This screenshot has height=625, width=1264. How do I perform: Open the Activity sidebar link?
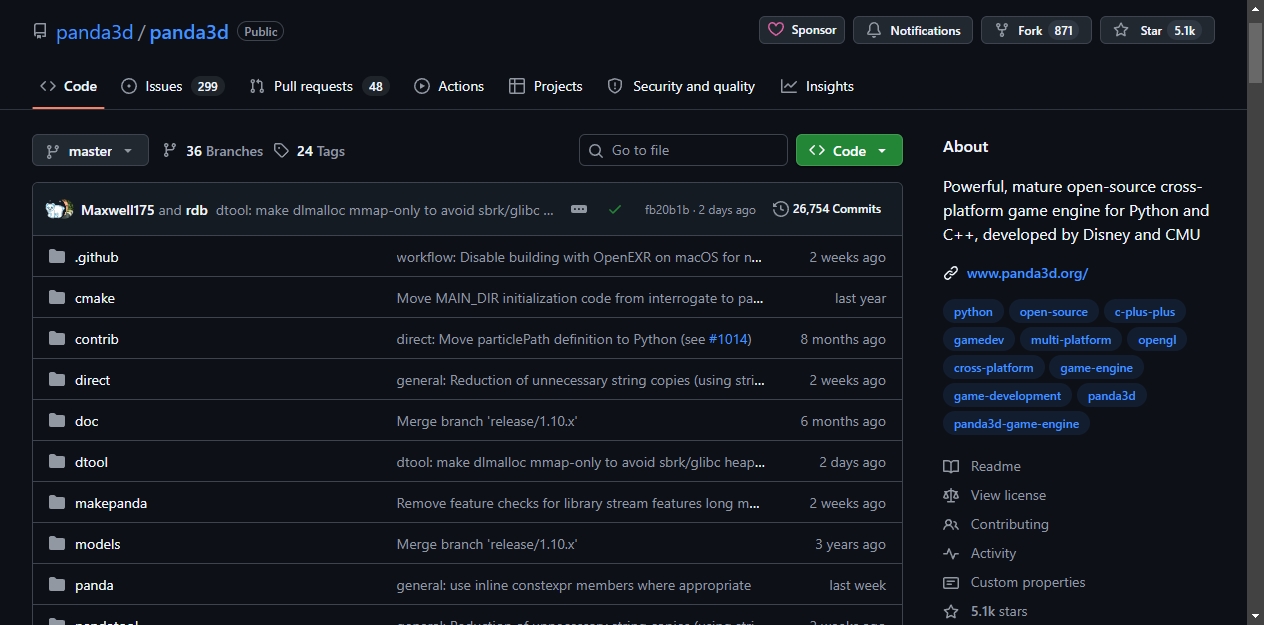click(980, 553)
